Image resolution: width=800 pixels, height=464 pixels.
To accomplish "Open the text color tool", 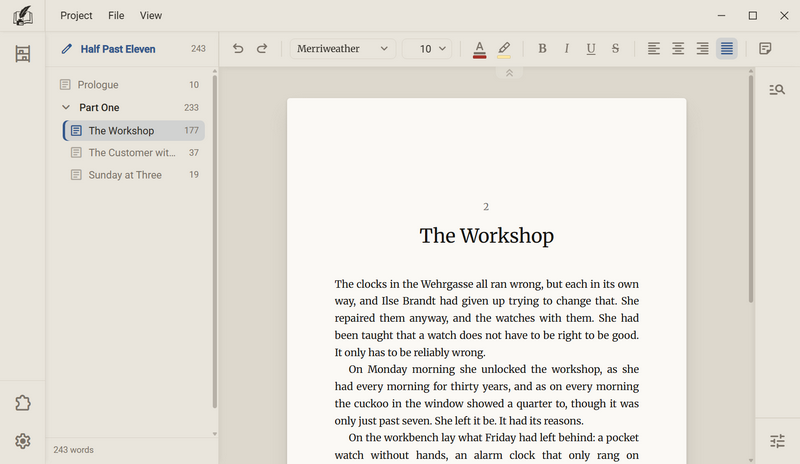I will [x=479, y=49].
